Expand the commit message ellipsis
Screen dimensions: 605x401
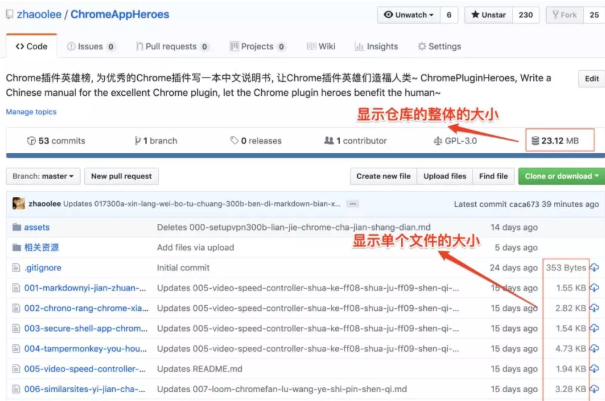point(352,204)
